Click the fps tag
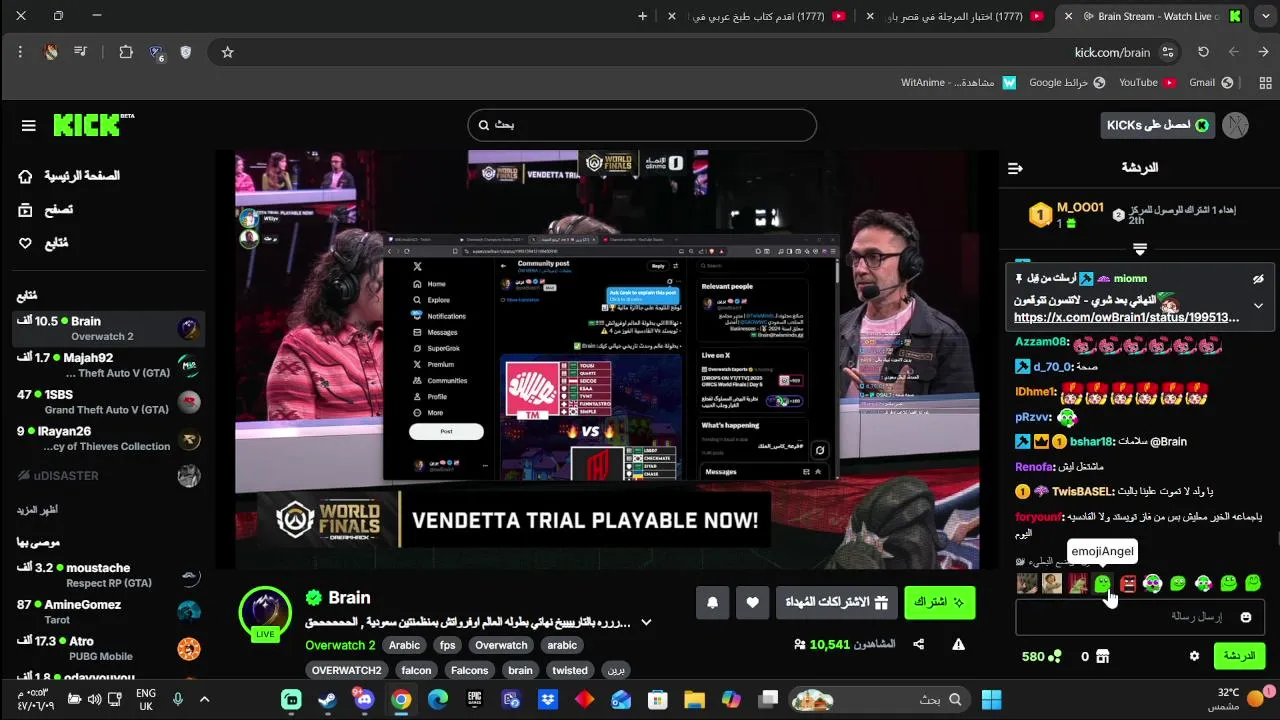 pos(447,645)
